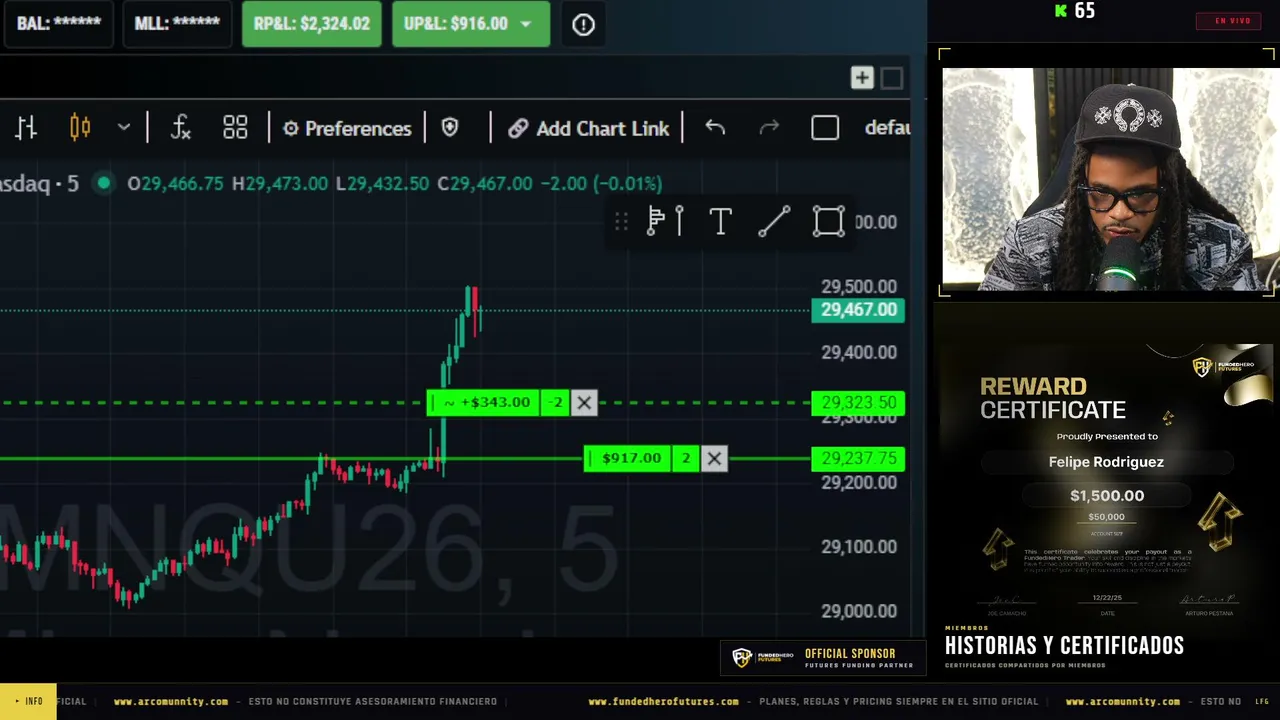The width and height of the screenshot is (1280, 720).
Task: Click the green status dot by symbol
Action: tap(103, 183)
